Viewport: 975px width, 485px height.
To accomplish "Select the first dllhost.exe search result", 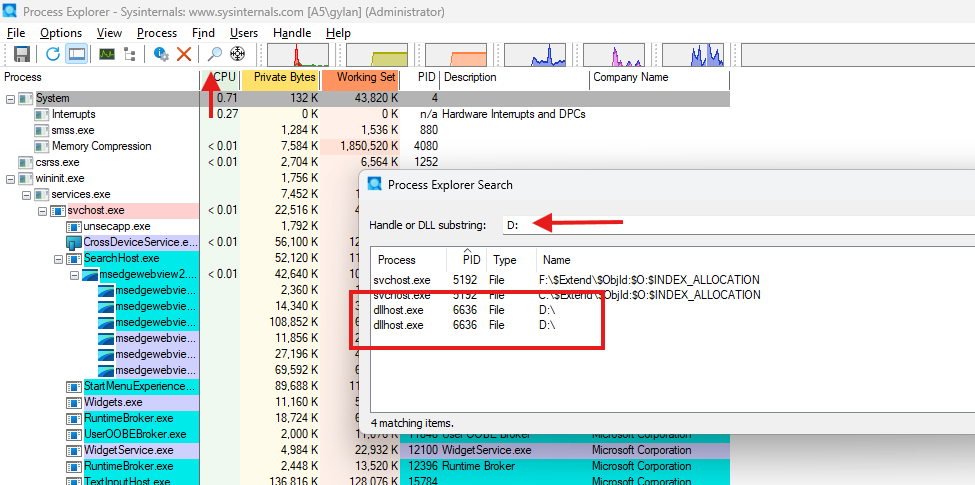I will (x=397, y=310).
